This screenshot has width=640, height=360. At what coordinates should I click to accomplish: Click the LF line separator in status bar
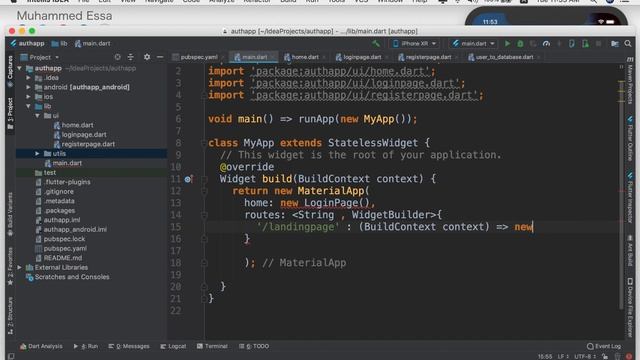point(563,356)
